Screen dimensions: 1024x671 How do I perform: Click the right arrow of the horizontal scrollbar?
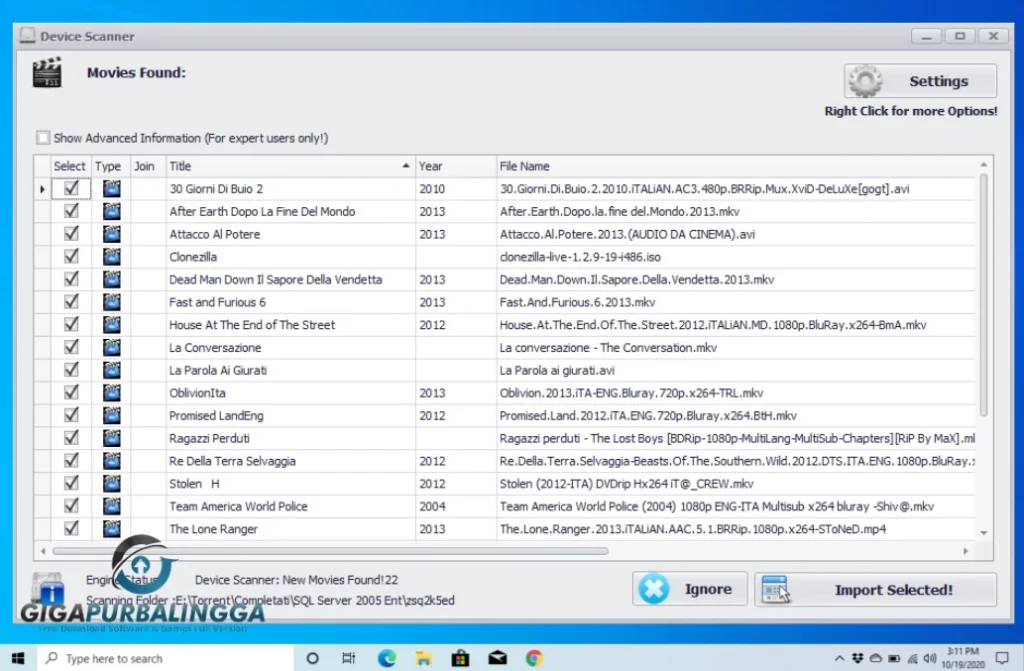pyautogui.click(x=965, y=550)
